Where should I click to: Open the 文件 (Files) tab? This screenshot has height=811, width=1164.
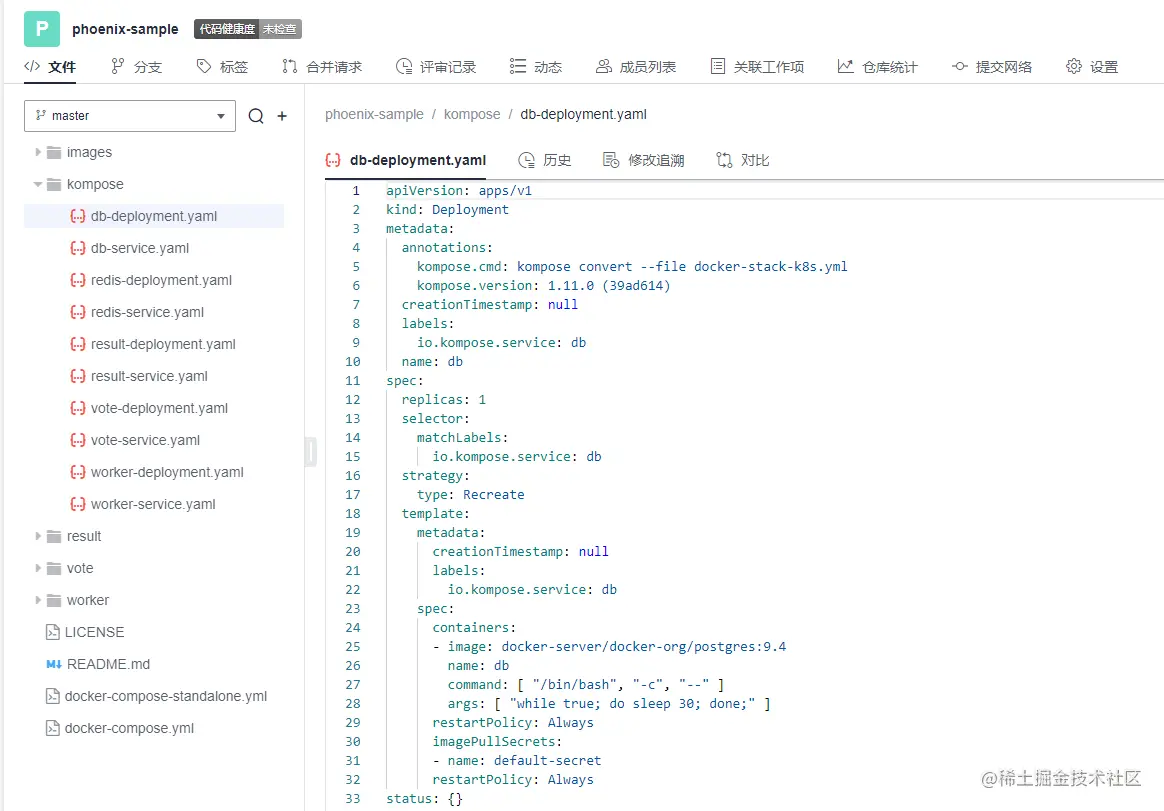[50, 67]
